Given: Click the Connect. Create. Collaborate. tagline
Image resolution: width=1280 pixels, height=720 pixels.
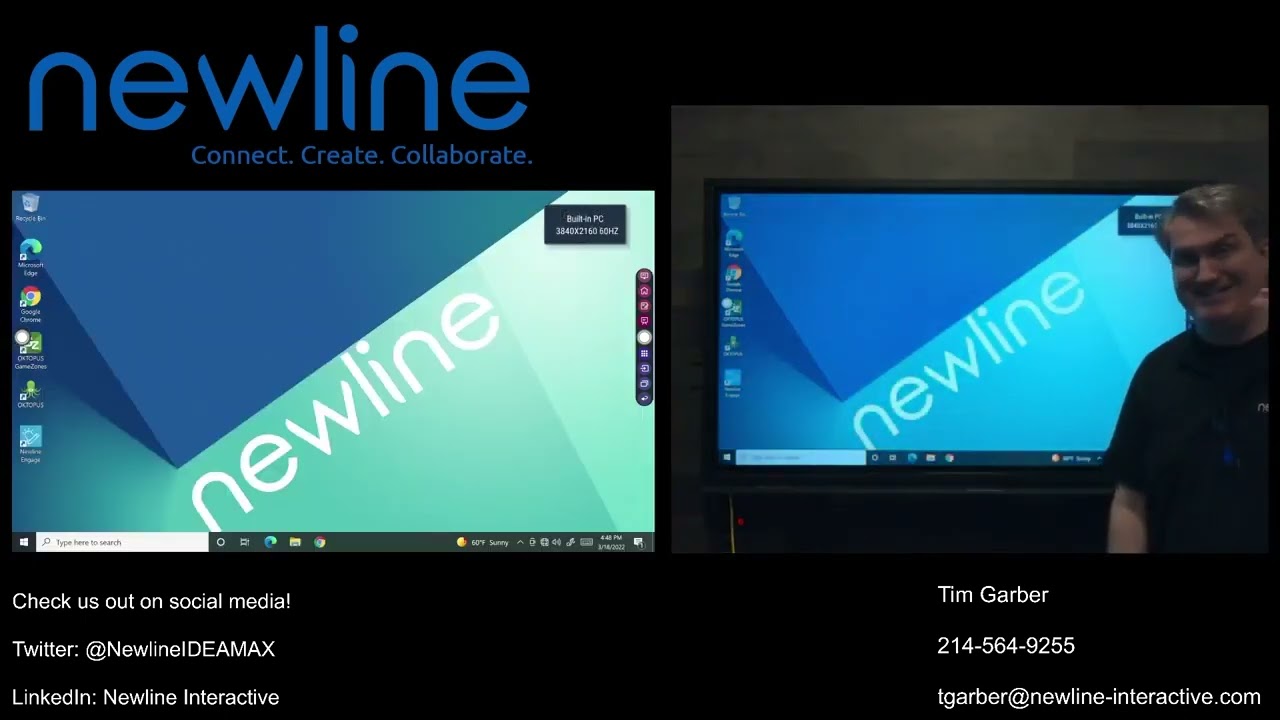Looking at the screenshot, I should tap(362, 155).
